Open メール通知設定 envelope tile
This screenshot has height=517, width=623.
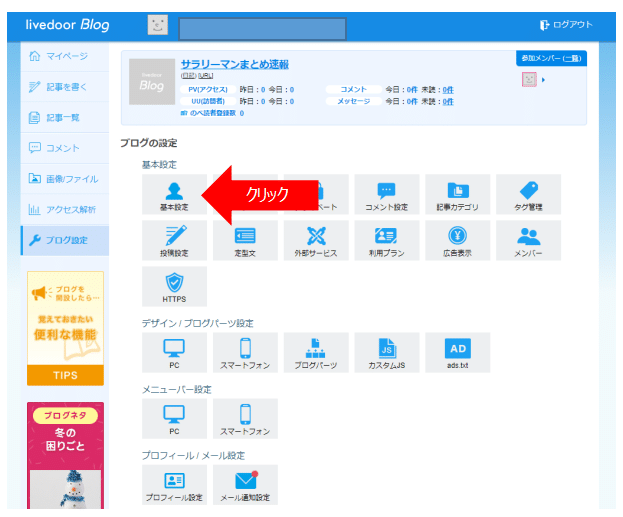pyautogui.click(x=245, y=485)
